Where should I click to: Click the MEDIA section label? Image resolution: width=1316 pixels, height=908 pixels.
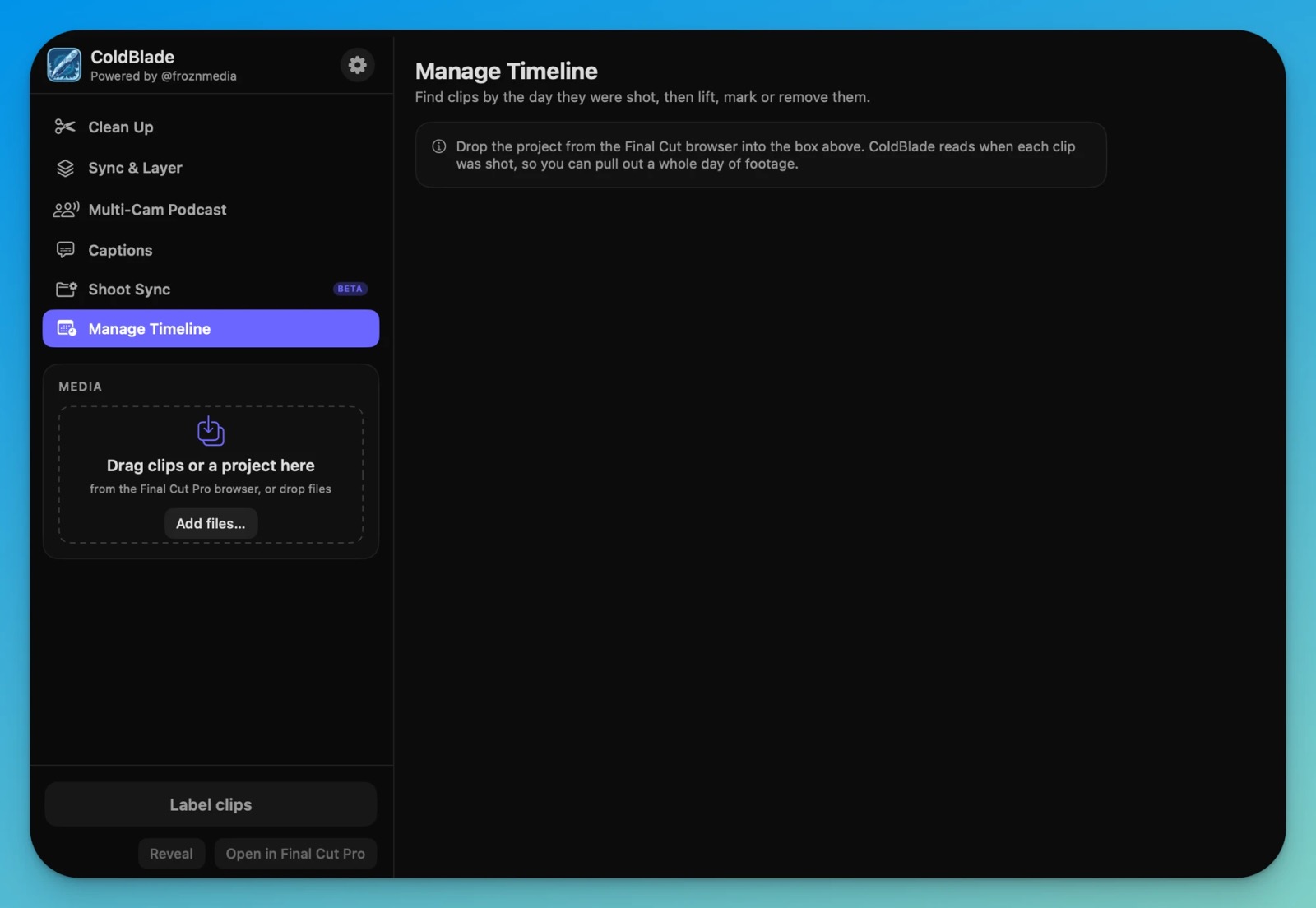click(x=81, y=387)
